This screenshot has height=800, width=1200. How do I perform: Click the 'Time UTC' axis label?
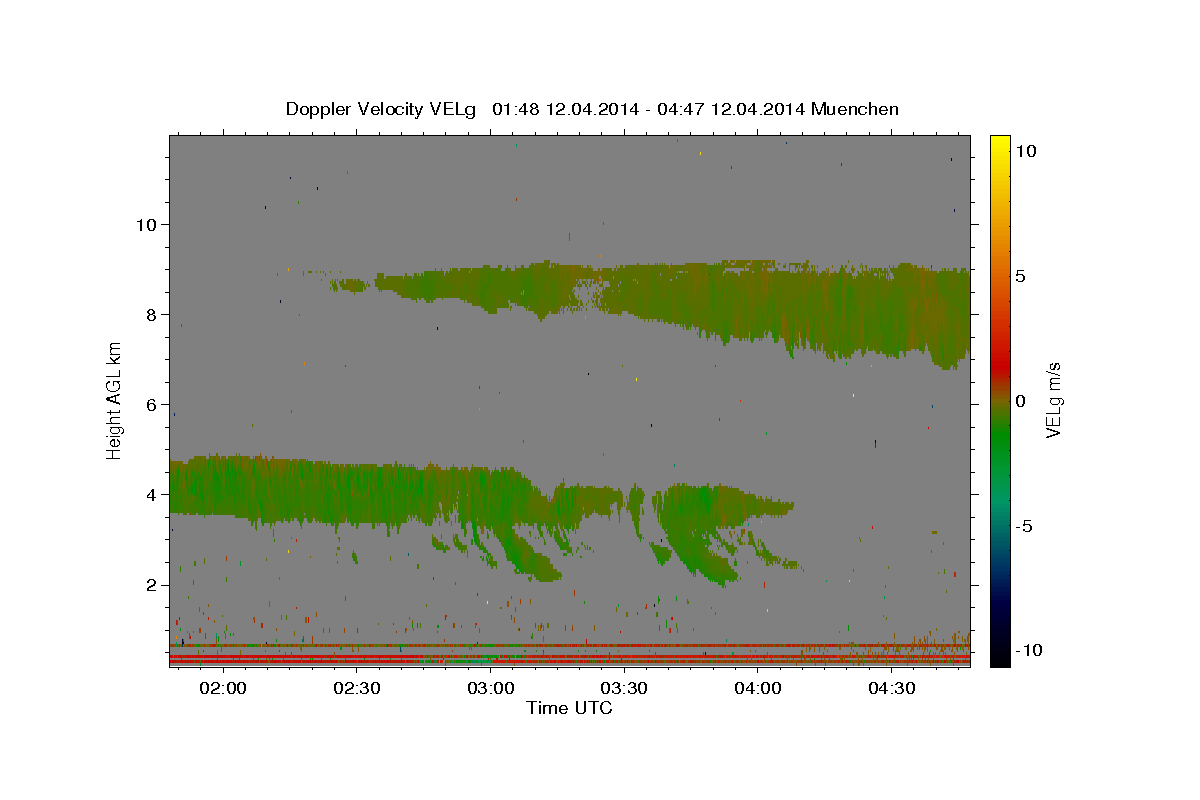pos(569,708)
